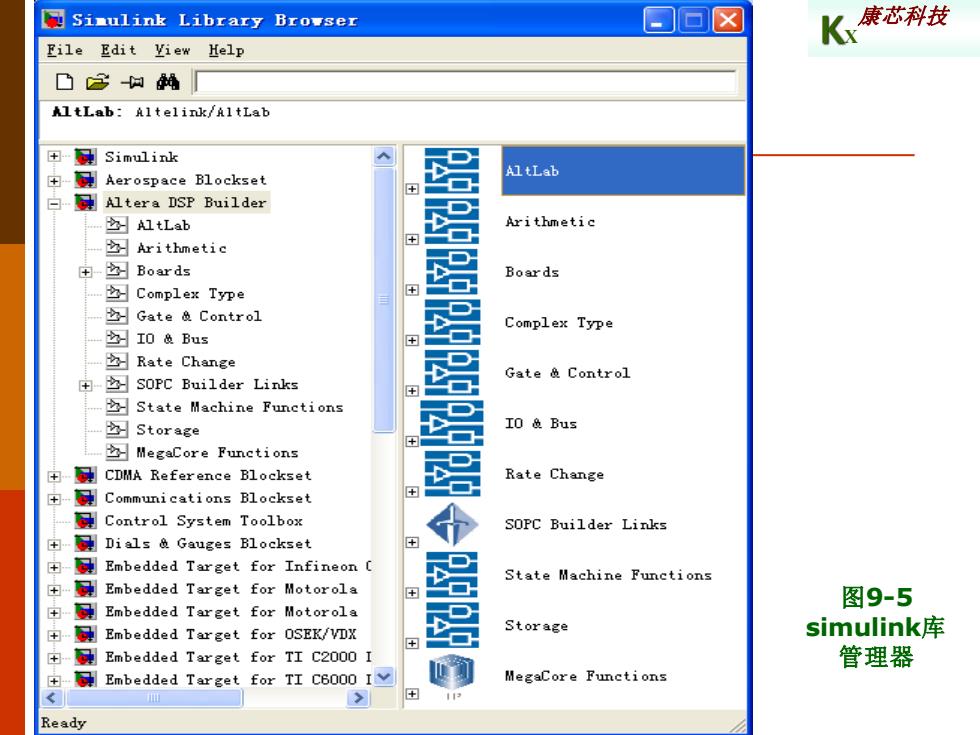Screen dimensions: 980x735
Task: Expand Embedded Target for Infineon node
Action: 54,567
